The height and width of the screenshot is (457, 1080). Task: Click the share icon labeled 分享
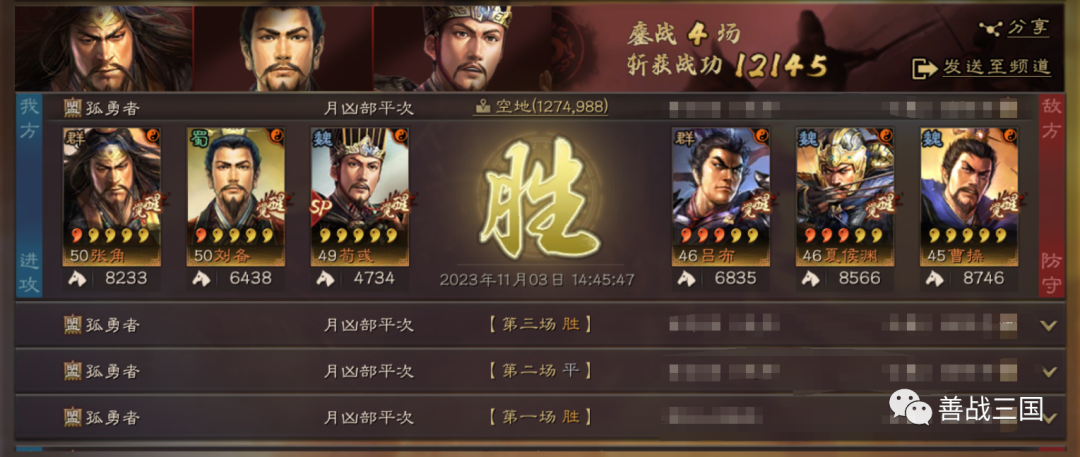989,28
